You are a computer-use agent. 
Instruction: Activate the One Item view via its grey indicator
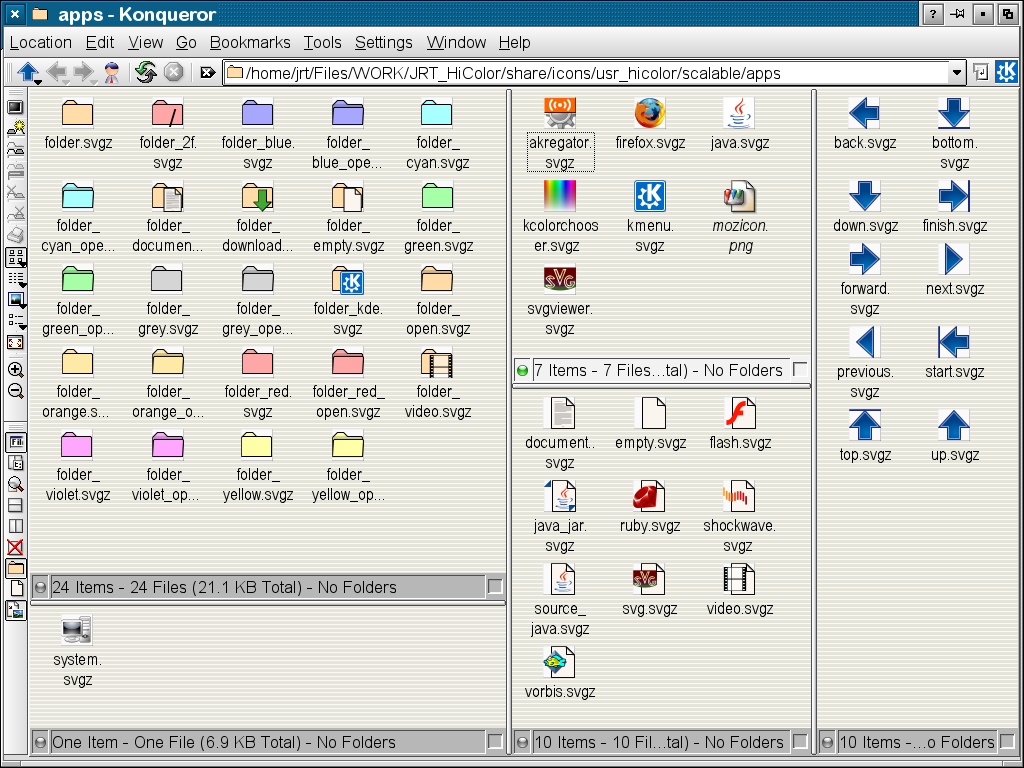40,743
